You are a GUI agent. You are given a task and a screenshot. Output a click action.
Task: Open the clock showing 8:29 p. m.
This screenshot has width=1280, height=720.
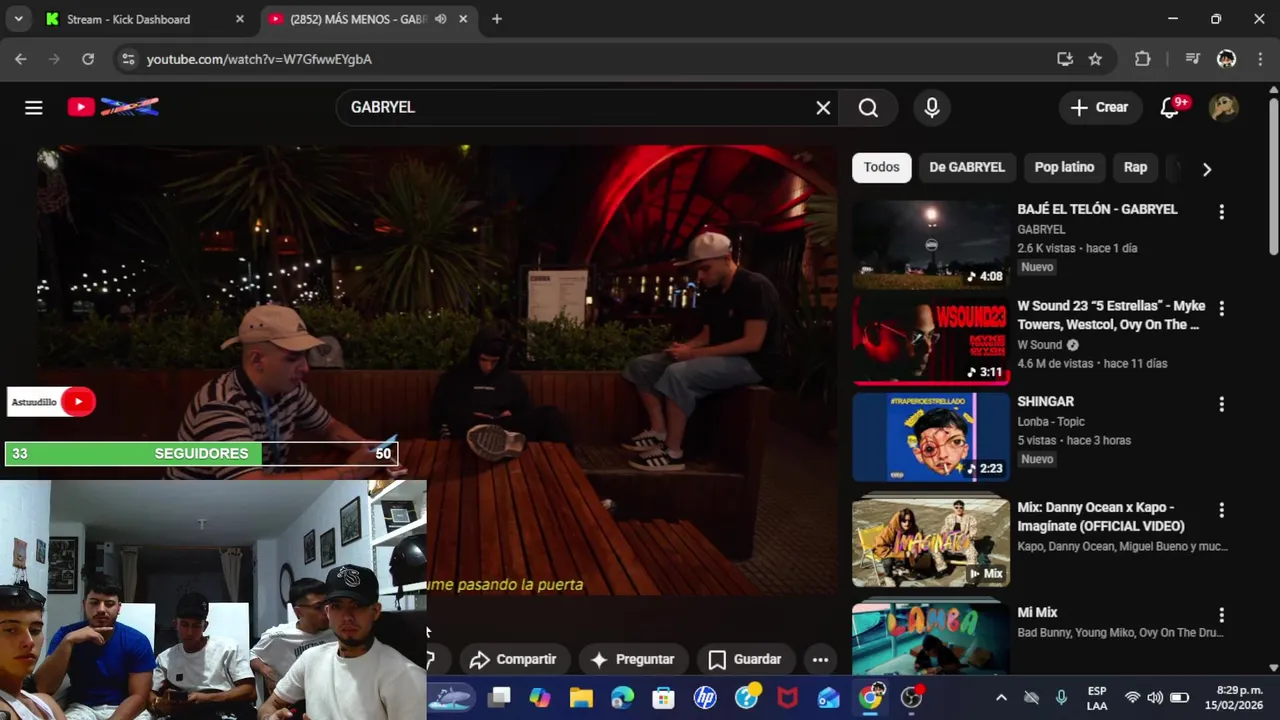(1232, 698)
